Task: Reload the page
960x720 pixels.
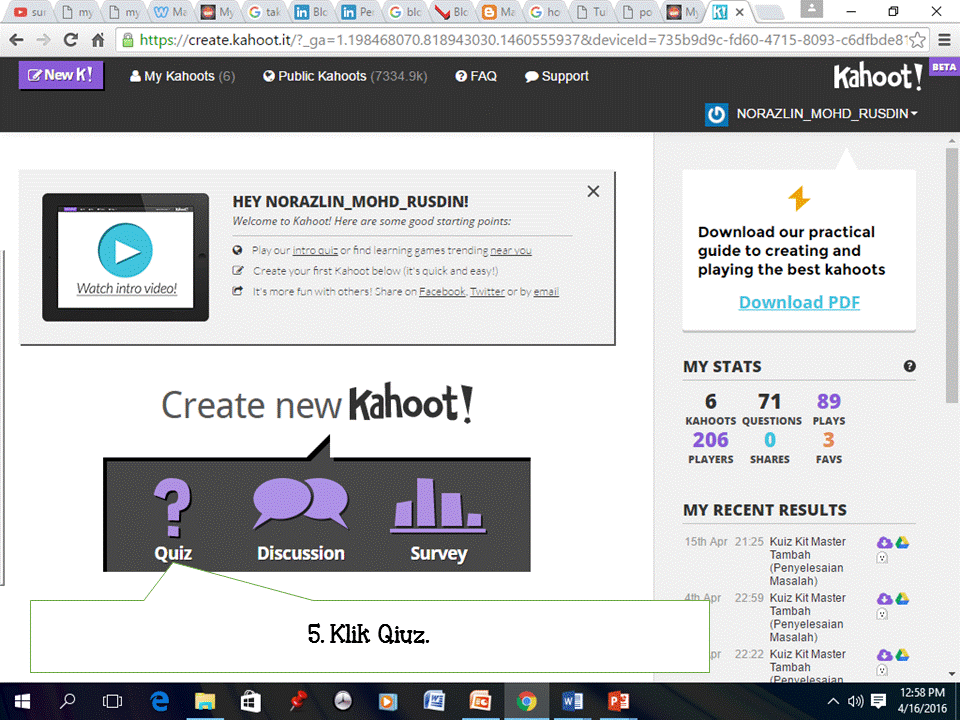Action: (x=70, y=40)
